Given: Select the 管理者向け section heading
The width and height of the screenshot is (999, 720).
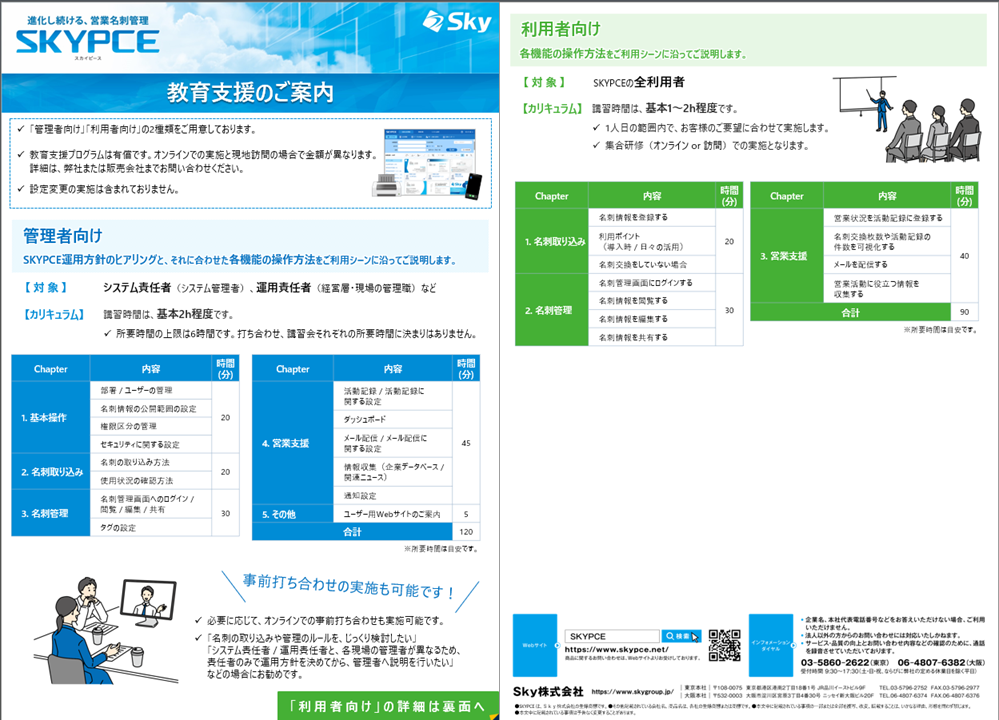Looking at the screenshot, I should [63, 236].
